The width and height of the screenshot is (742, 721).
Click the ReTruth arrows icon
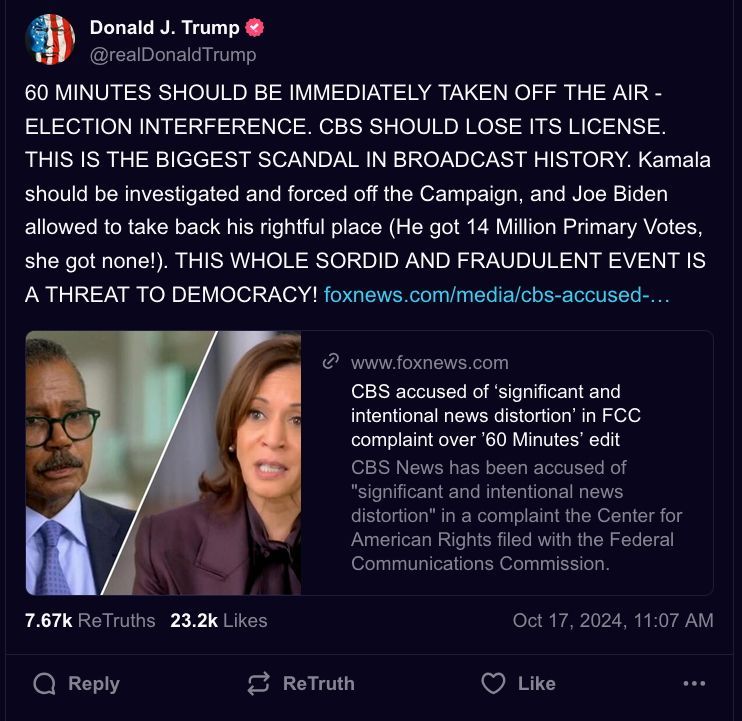pyautogui.click(x=259, y=684)
